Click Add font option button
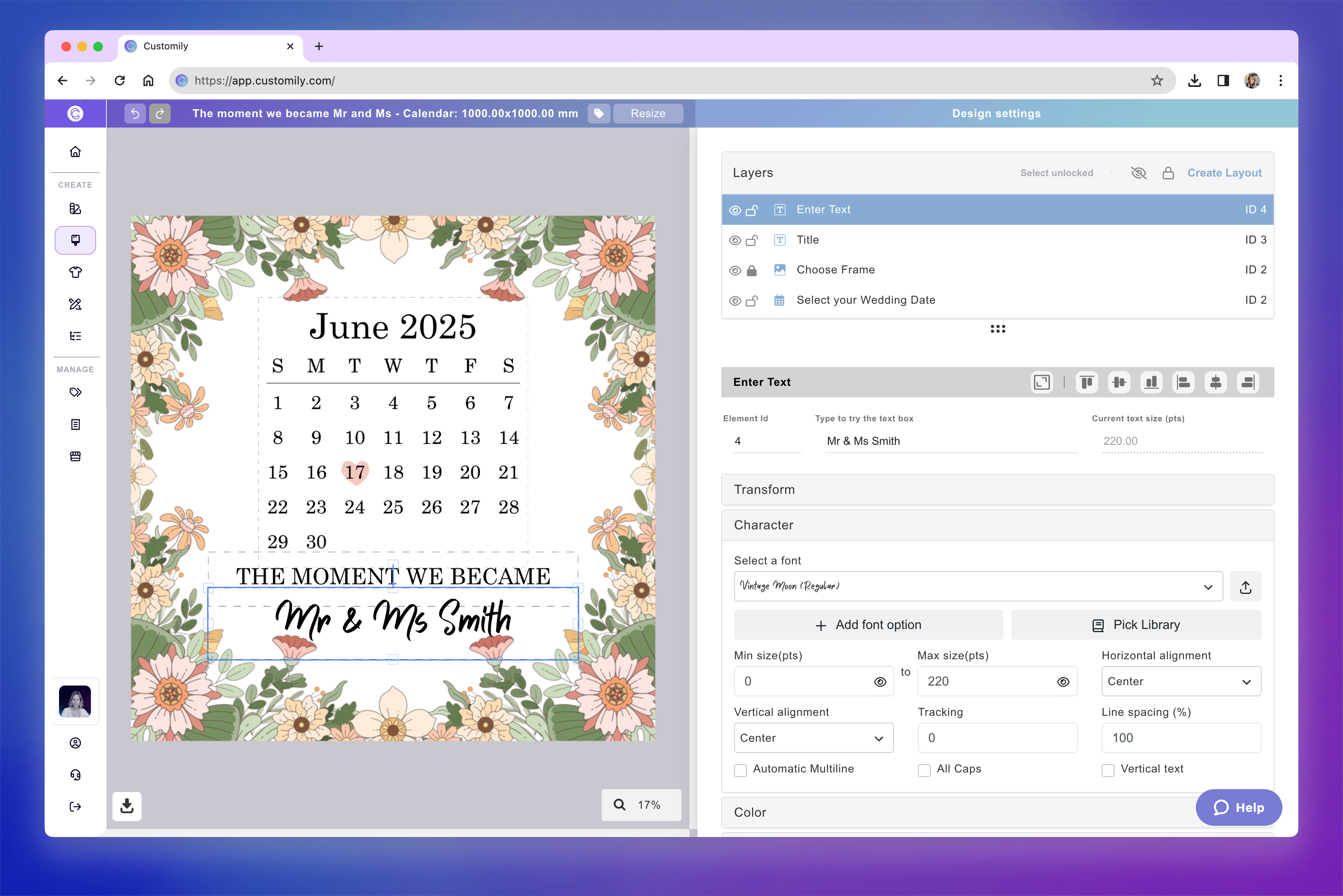Screen dimensions: 1343x896 [868, 625]
